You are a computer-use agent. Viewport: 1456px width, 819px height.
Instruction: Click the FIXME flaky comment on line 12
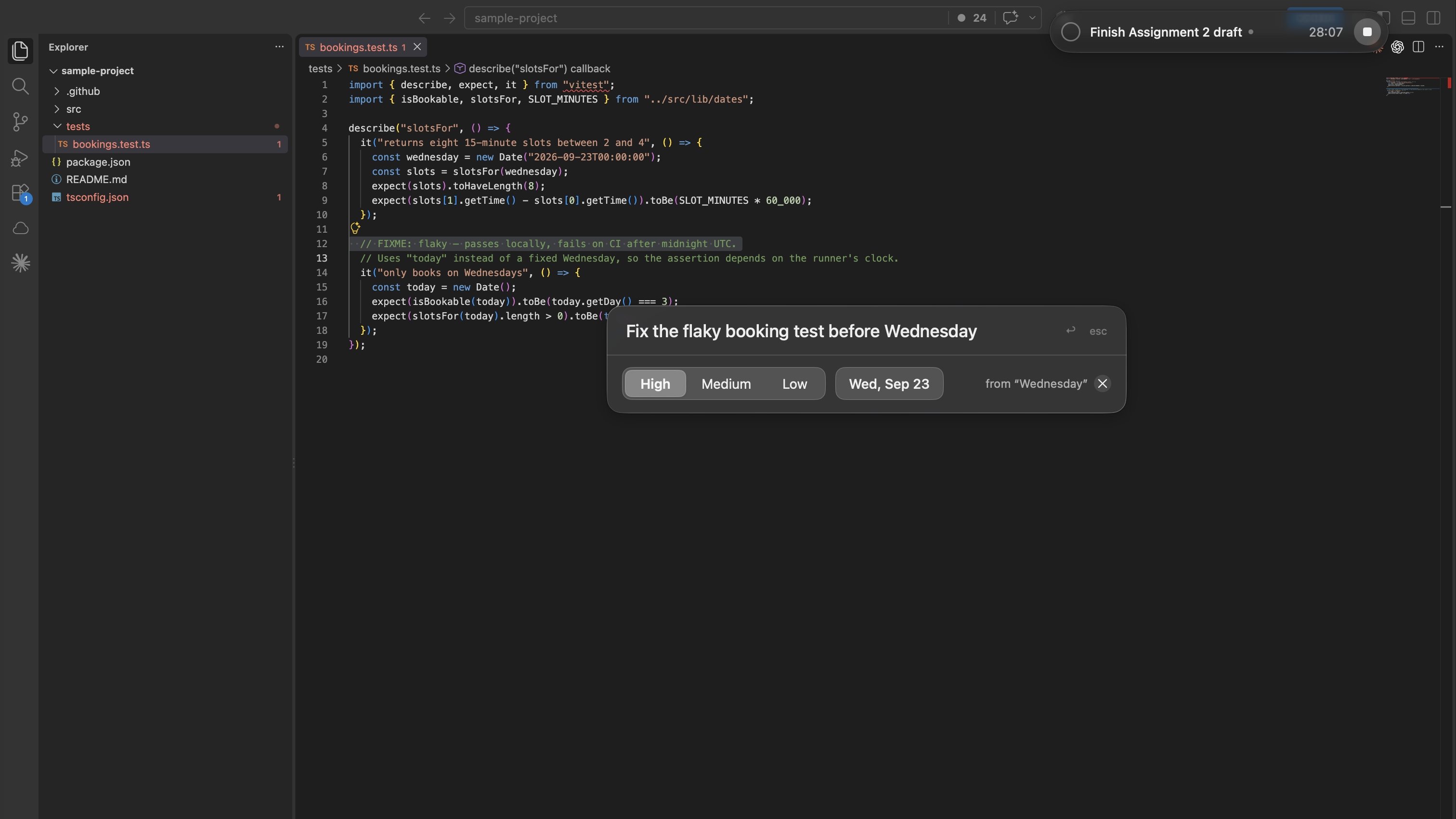[548, 244]
